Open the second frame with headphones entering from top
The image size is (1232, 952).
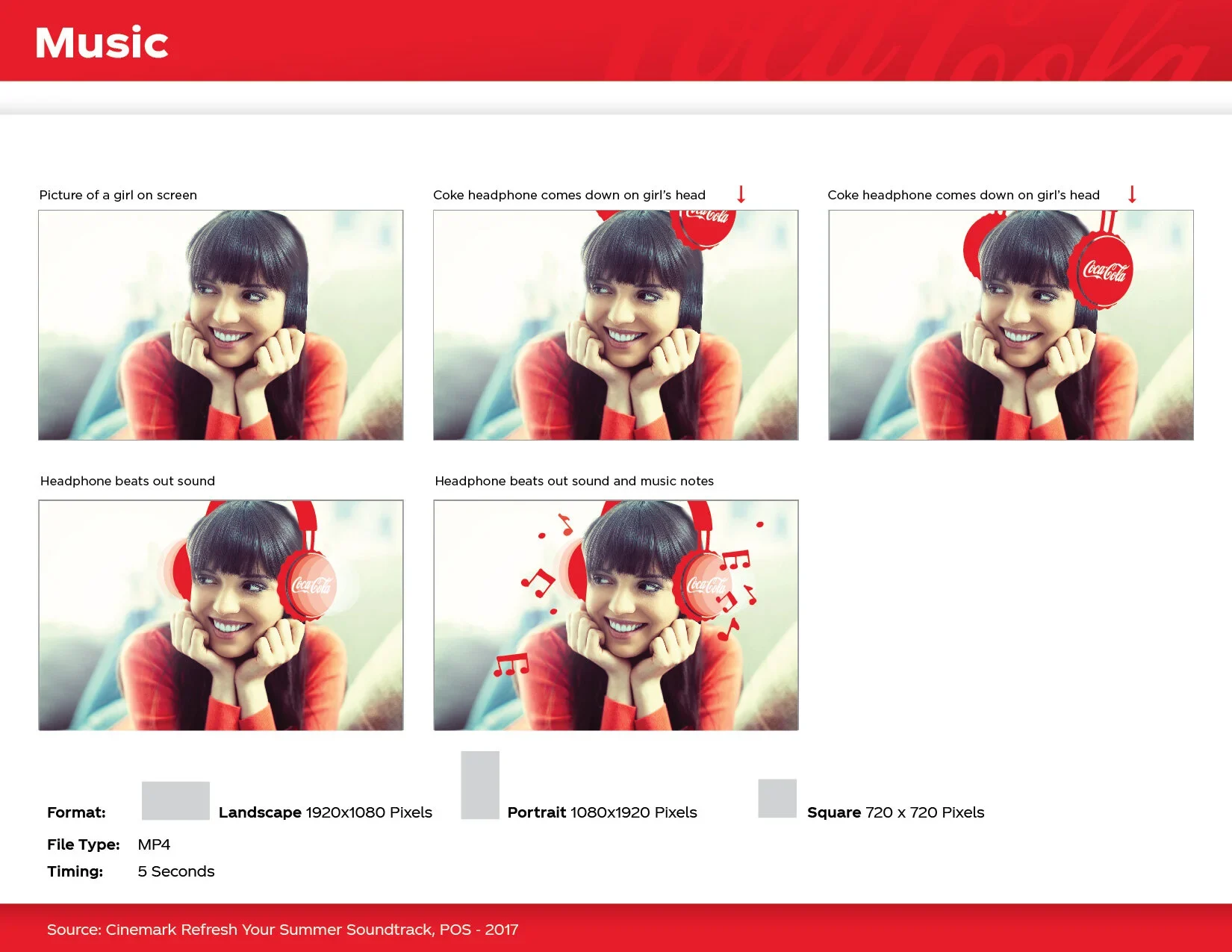coord(616,325)
